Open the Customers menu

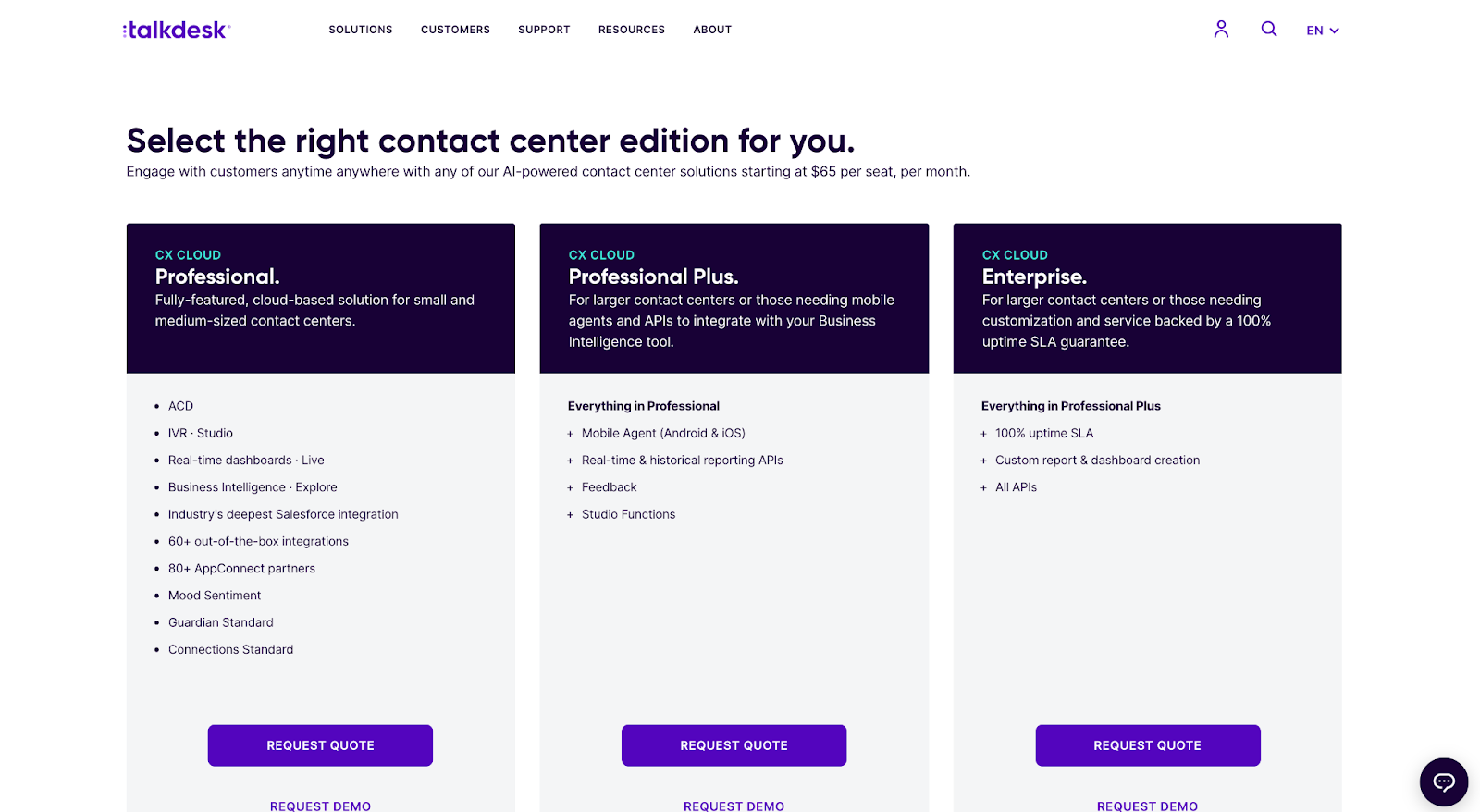click(x=455, y=30)
